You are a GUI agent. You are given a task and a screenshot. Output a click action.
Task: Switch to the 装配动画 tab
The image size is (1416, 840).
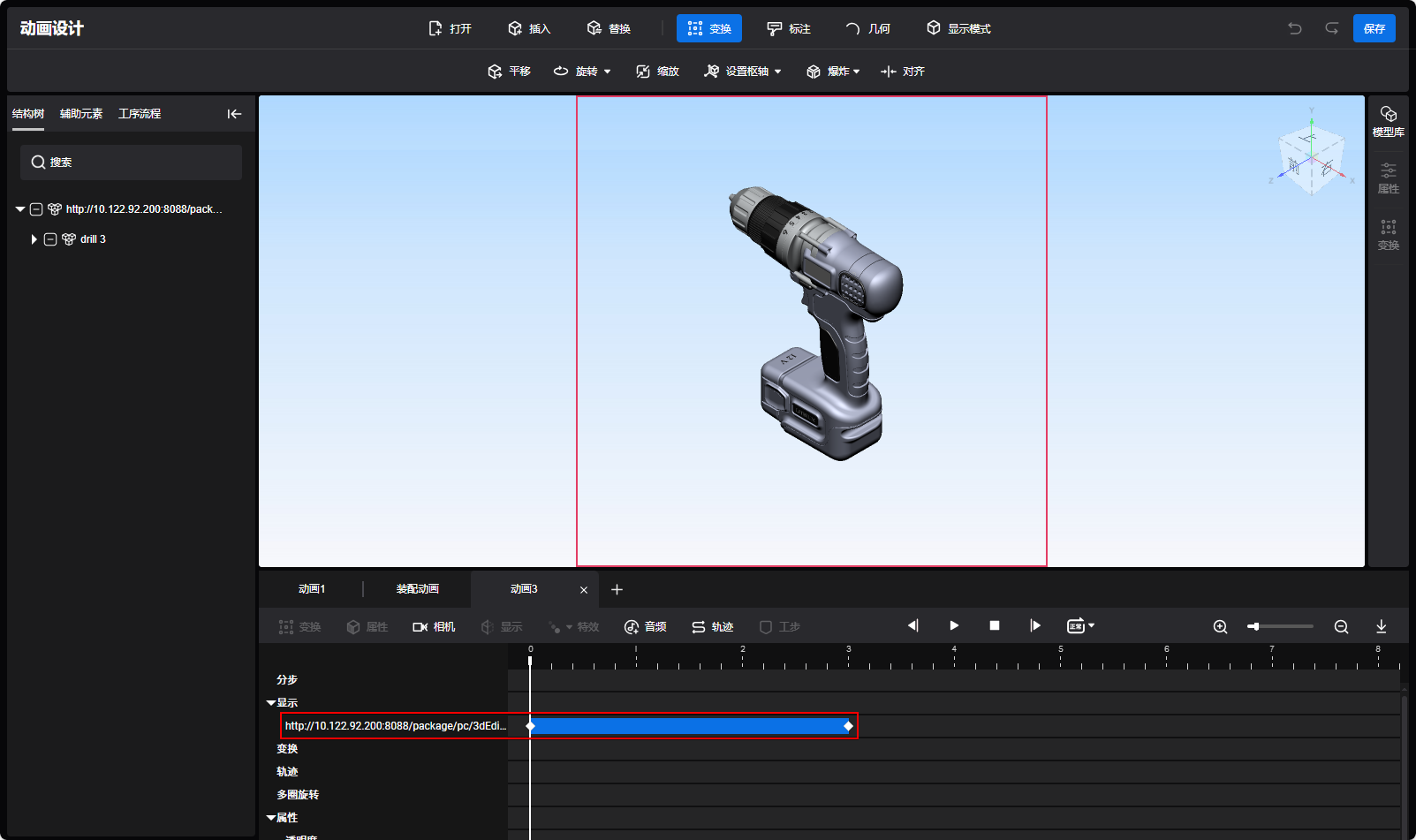pos(417,589)
